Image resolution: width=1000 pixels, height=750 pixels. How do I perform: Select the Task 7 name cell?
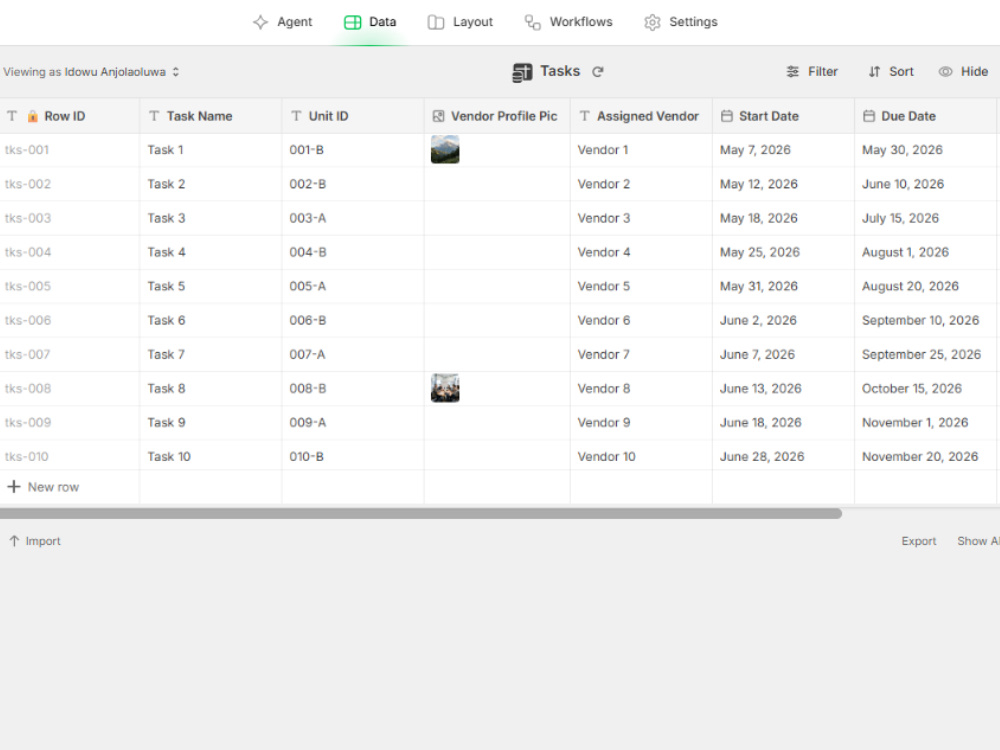pyautogui.click(x=211, y=355)
